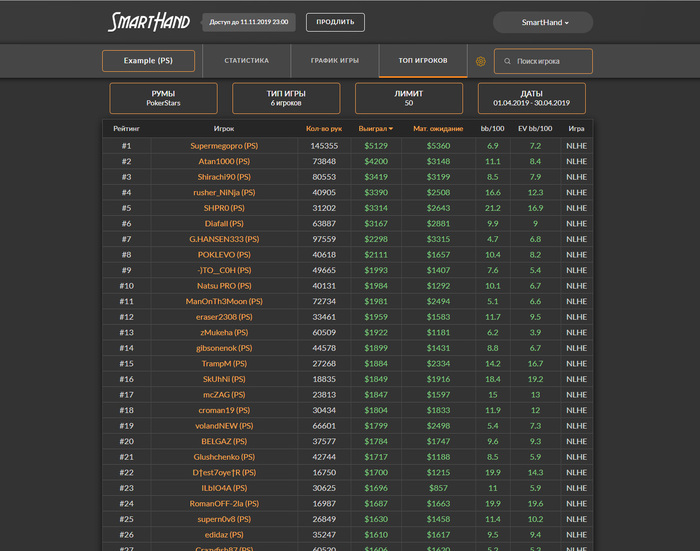Open player volandNEW (PS)
700x551 pixels.
click(x=224, y=426)
